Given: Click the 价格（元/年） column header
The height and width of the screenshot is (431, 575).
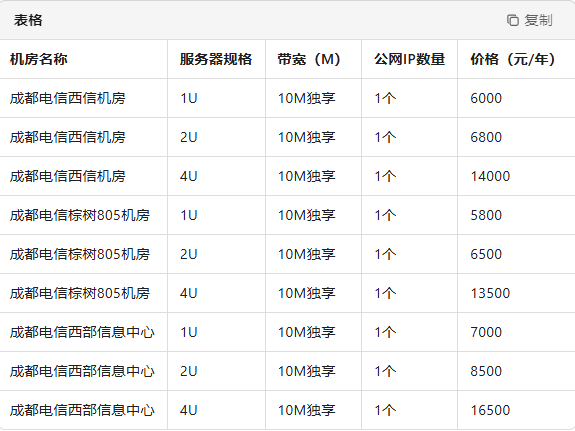Looking at the screenshot, I should coord(513,59).
